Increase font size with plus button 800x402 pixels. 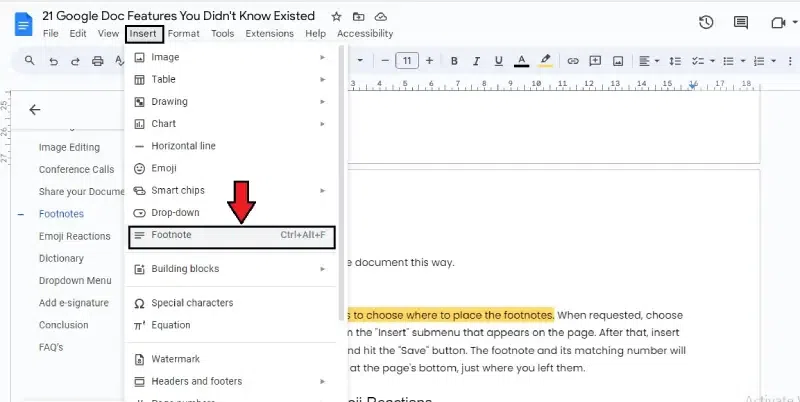(429, 61)
